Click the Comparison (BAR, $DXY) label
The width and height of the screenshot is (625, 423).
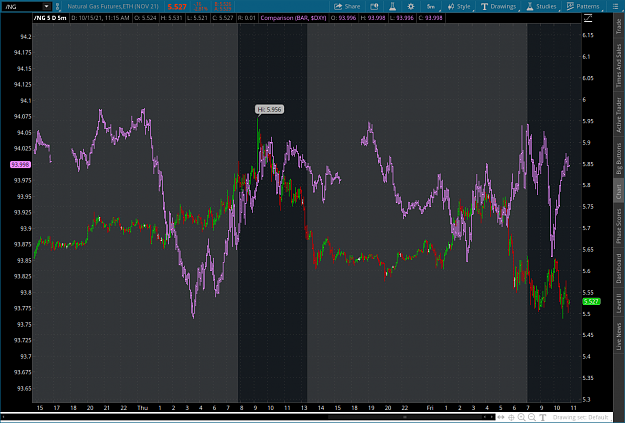tap(293, 18)
